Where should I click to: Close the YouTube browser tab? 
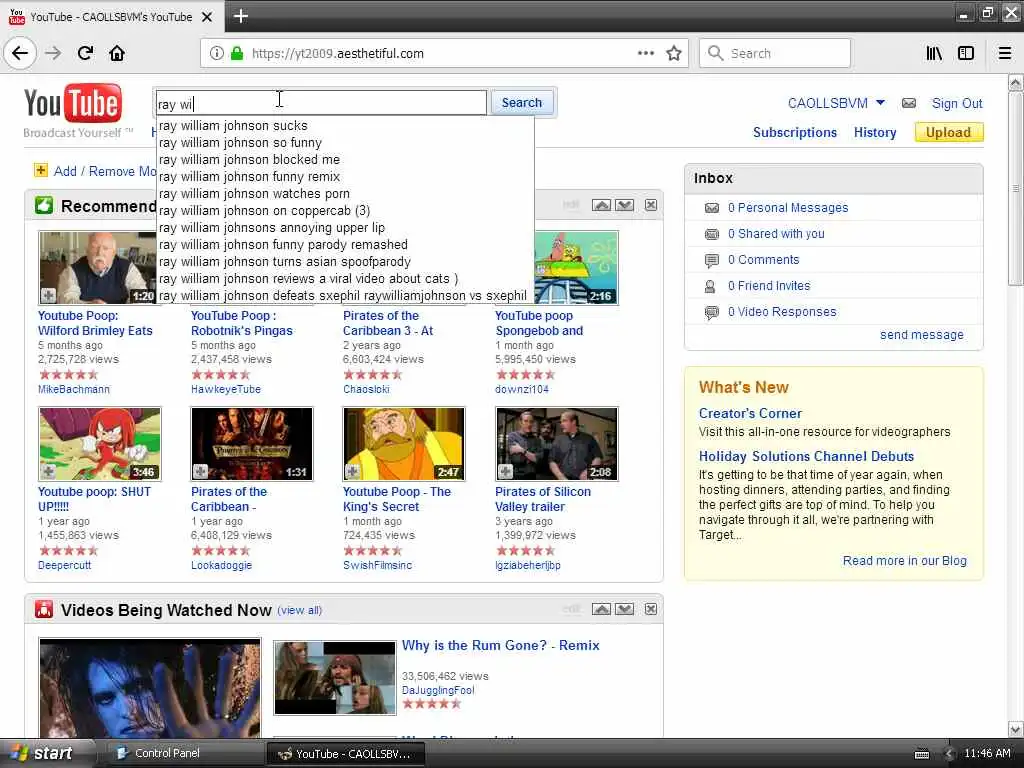pyautogui.click(x=207, y=16)
